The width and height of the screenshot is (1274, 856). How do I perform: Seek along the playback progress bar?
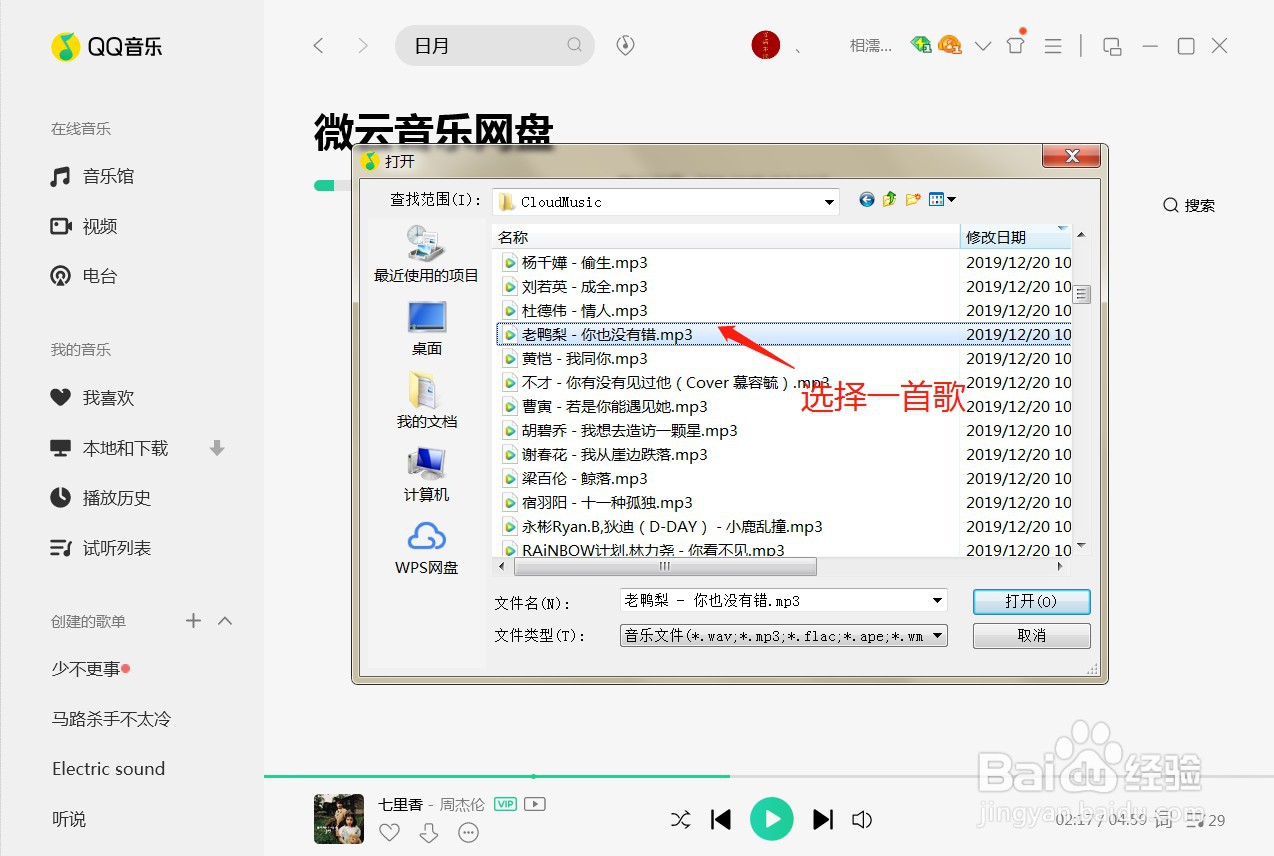[769, 776]
